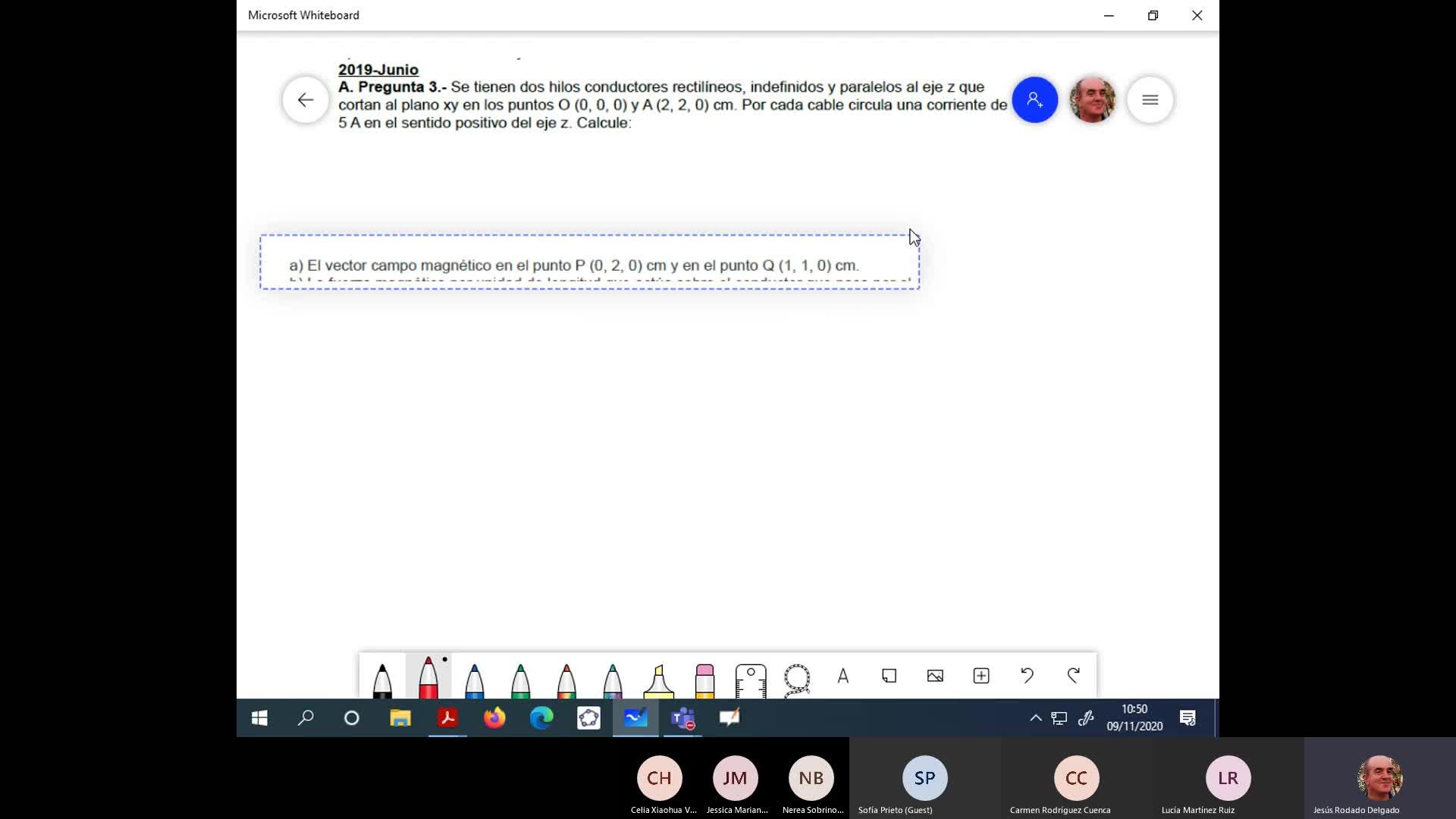This screenshot has width=1456, height=819.
Task: Show hidden system tray icons
Action: (x=1035, y=718)
